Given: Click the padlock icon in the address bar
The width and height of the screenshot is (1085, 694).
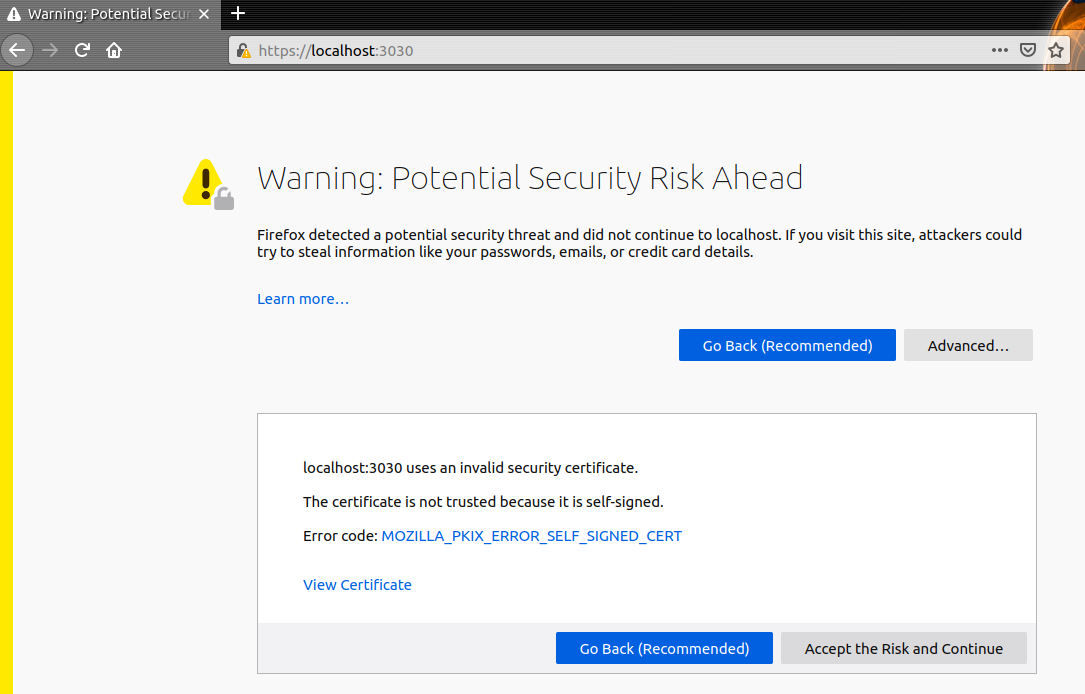Looking at the screenshot, I should point(242,50).
